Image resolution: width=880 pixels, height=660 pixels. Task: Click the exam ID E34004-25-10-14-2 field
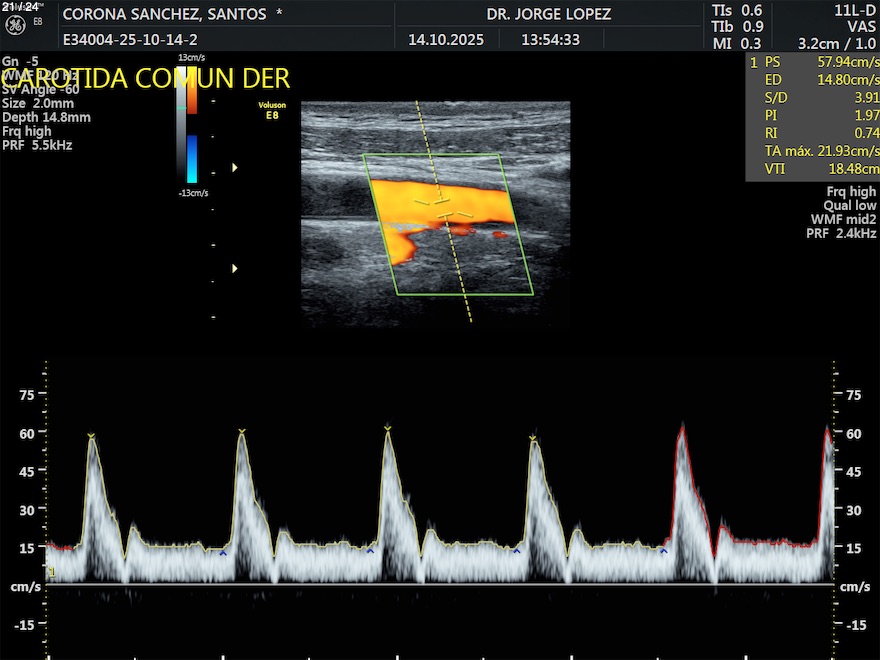(130, 40)
